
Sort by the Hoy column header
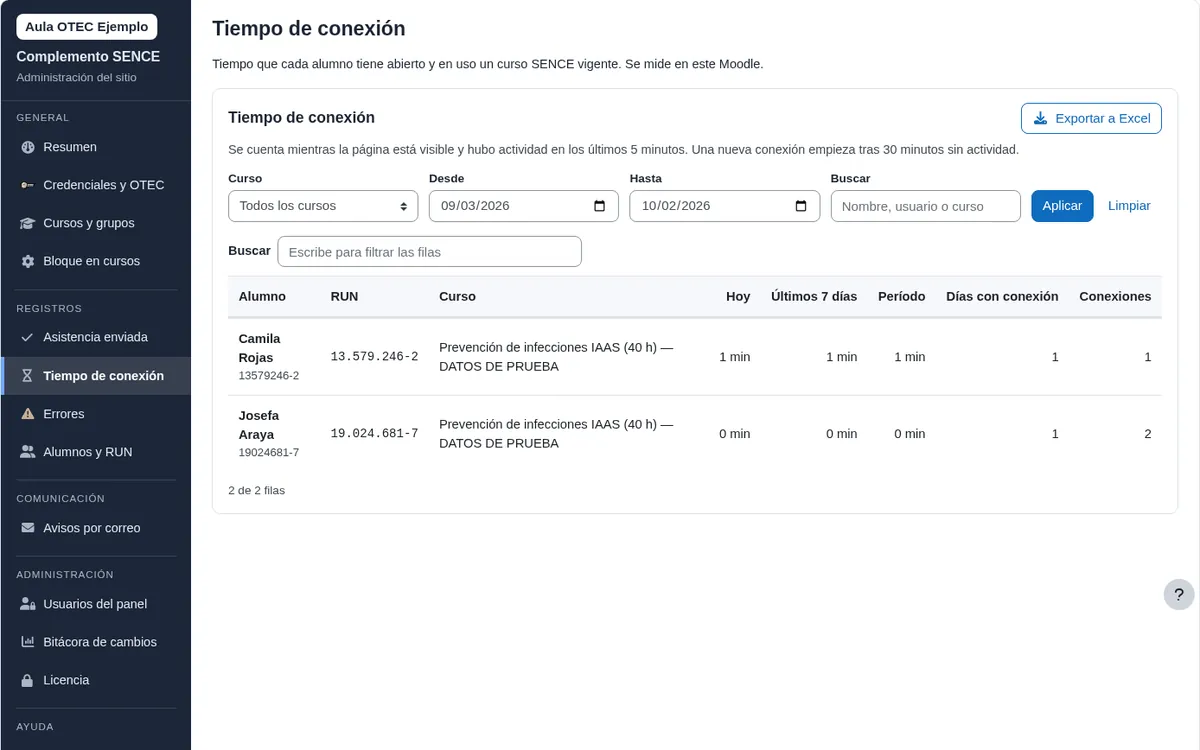(738, 297)
